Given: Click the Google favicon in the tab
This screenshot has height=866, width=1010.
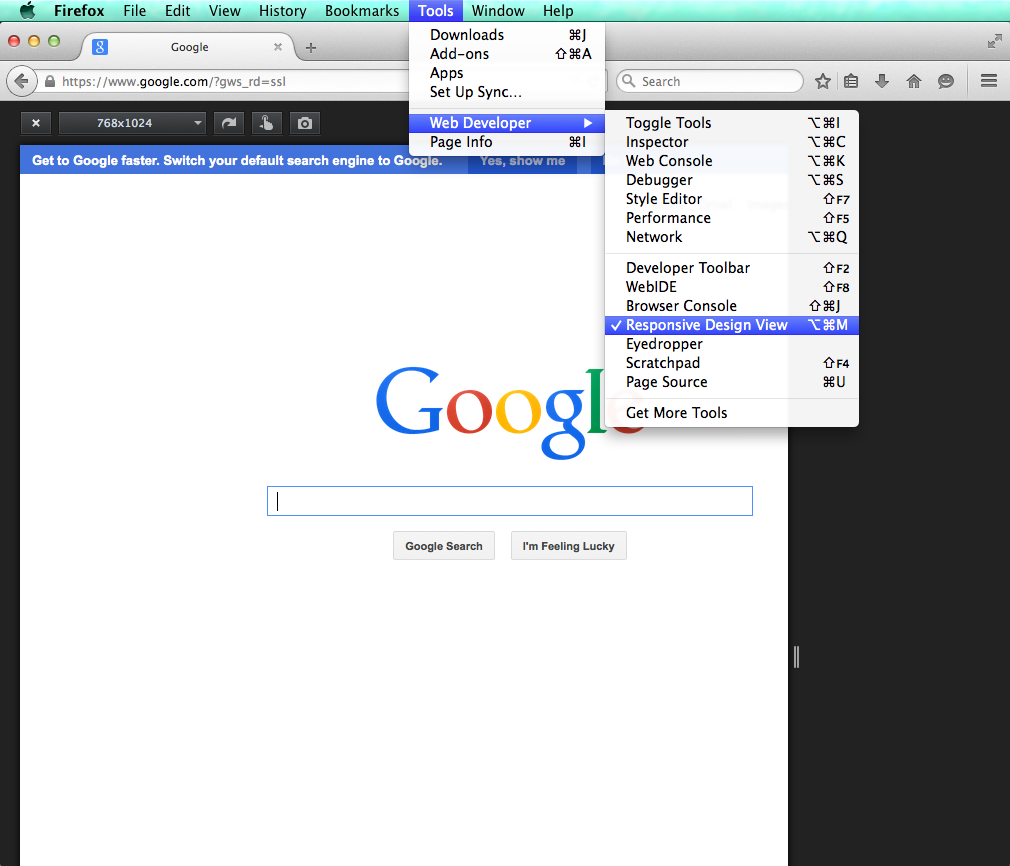Looking at the screenshot, I should pos(100,47).
